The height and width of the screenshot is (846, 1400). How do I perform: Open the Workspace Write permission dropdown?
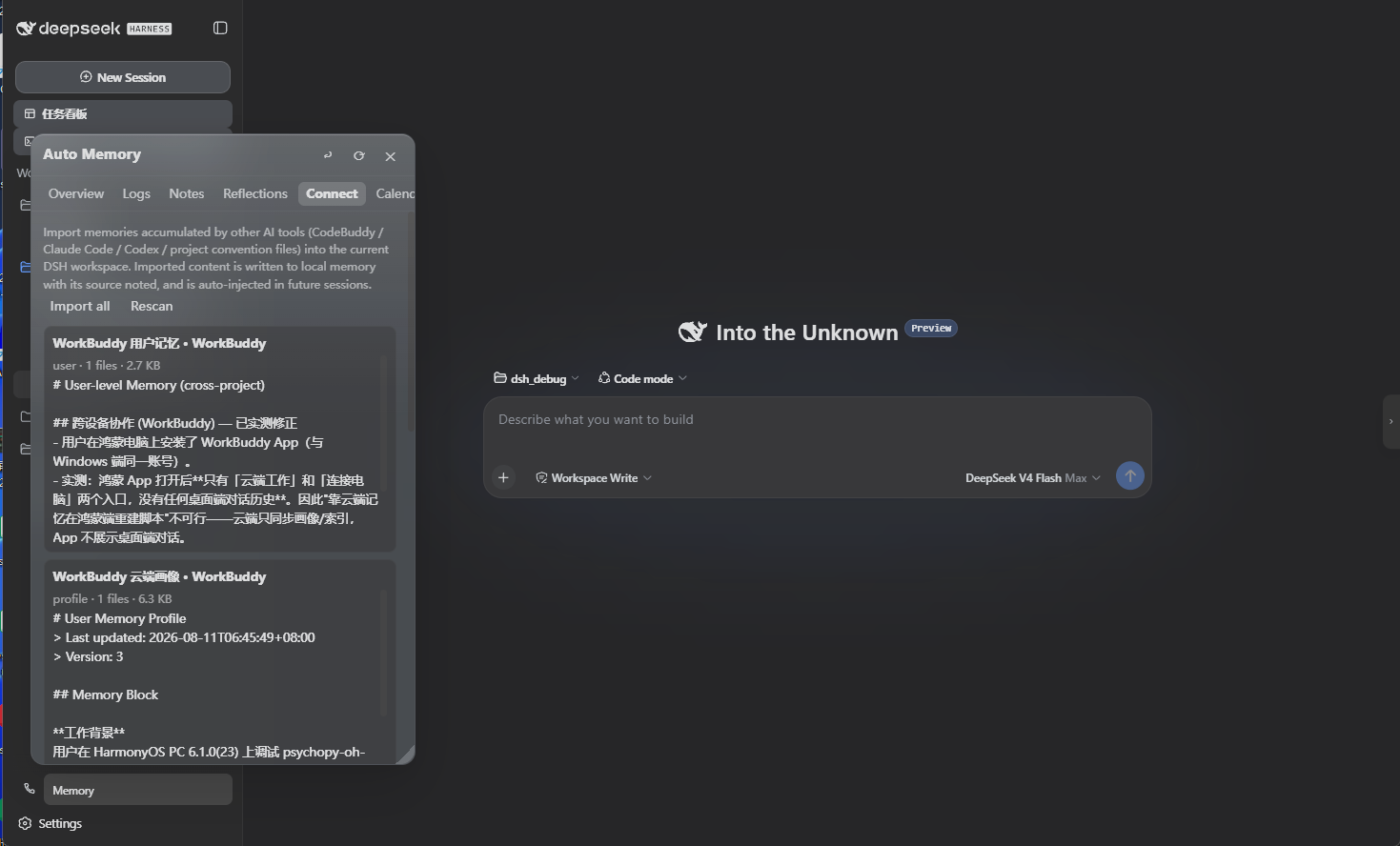(x=594, y=477)
